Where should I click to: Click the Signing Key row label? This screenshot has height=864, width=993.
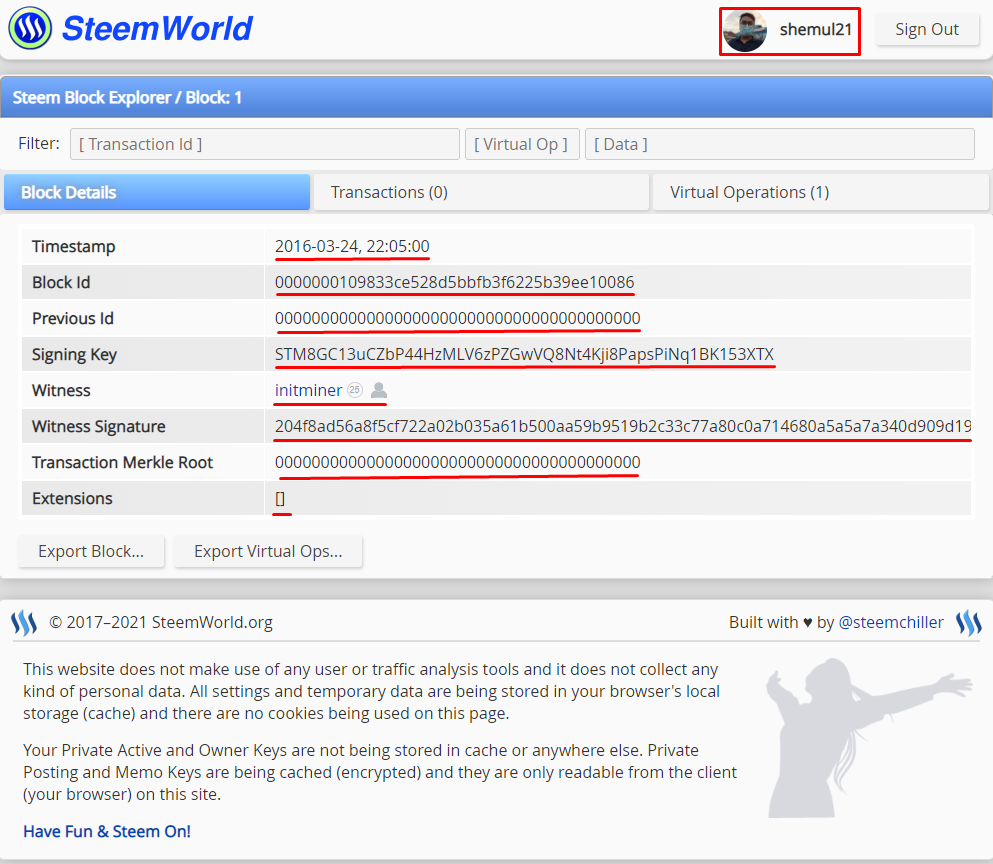point(74,355)
